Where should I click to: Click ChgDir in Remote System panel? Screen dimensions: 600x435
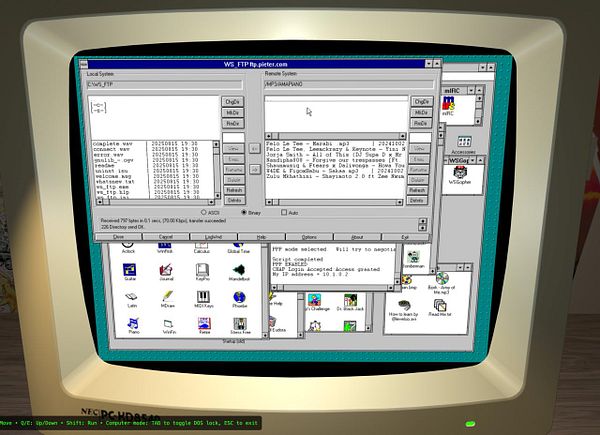click(422, 101)
